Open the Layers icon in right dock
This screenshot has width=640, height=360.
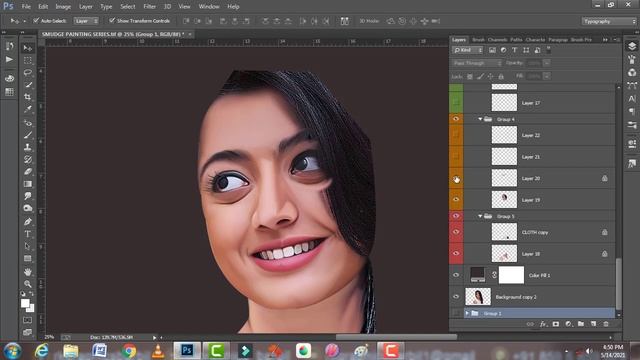(x=632, y=46)
